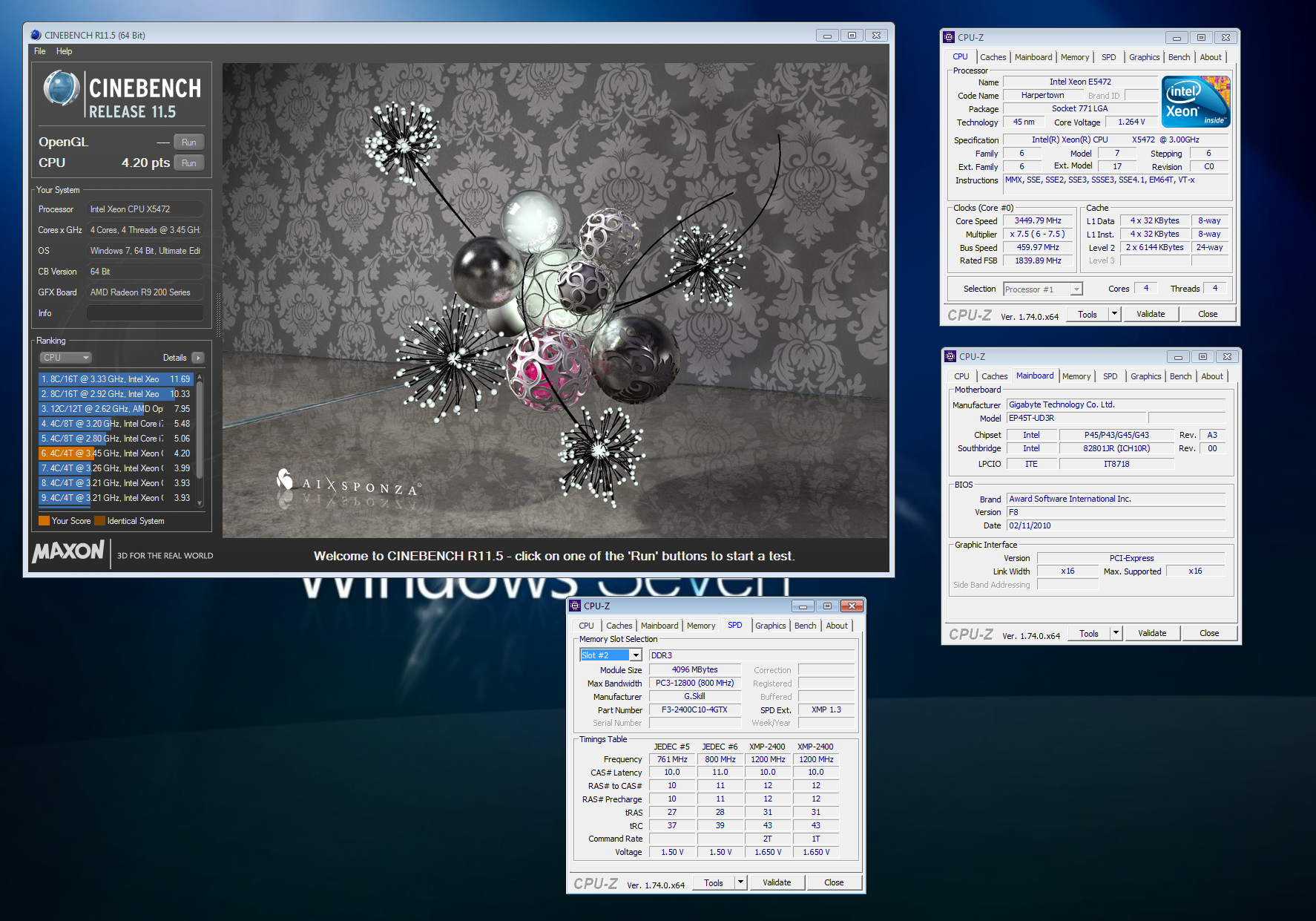This screenshot has width=1316, height=921.
Task: Open Processor #1 selection dropdown
Action: [x=1042, y=289]
